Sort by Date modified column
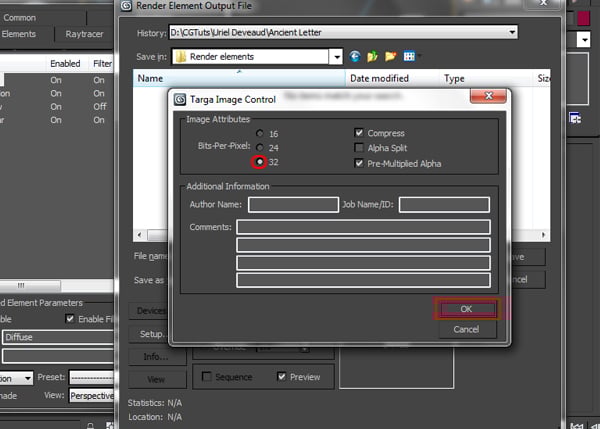Viewport: 600px width, 429px height. (392, 78)
